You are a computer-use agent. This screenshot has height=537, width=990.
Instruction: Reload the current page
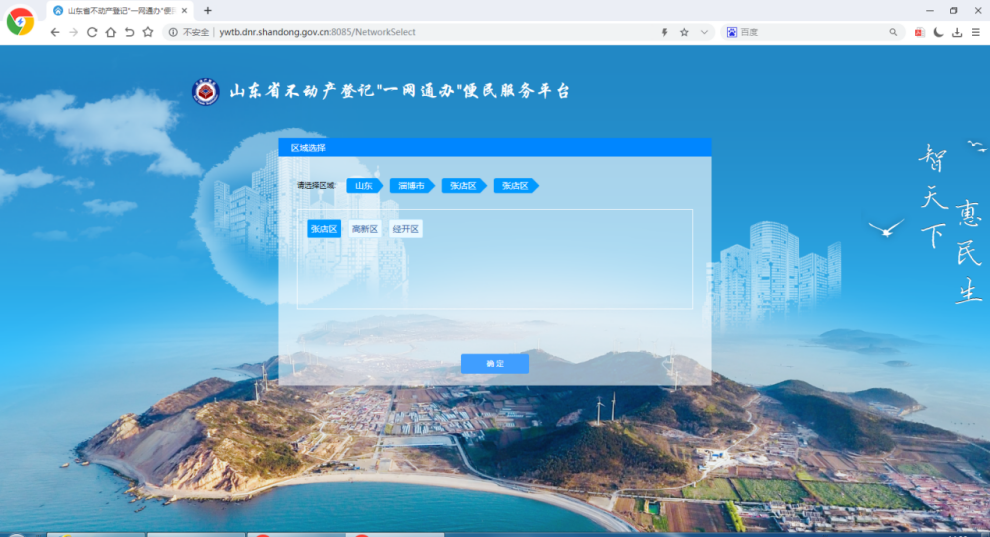click(x=92, y=32)
